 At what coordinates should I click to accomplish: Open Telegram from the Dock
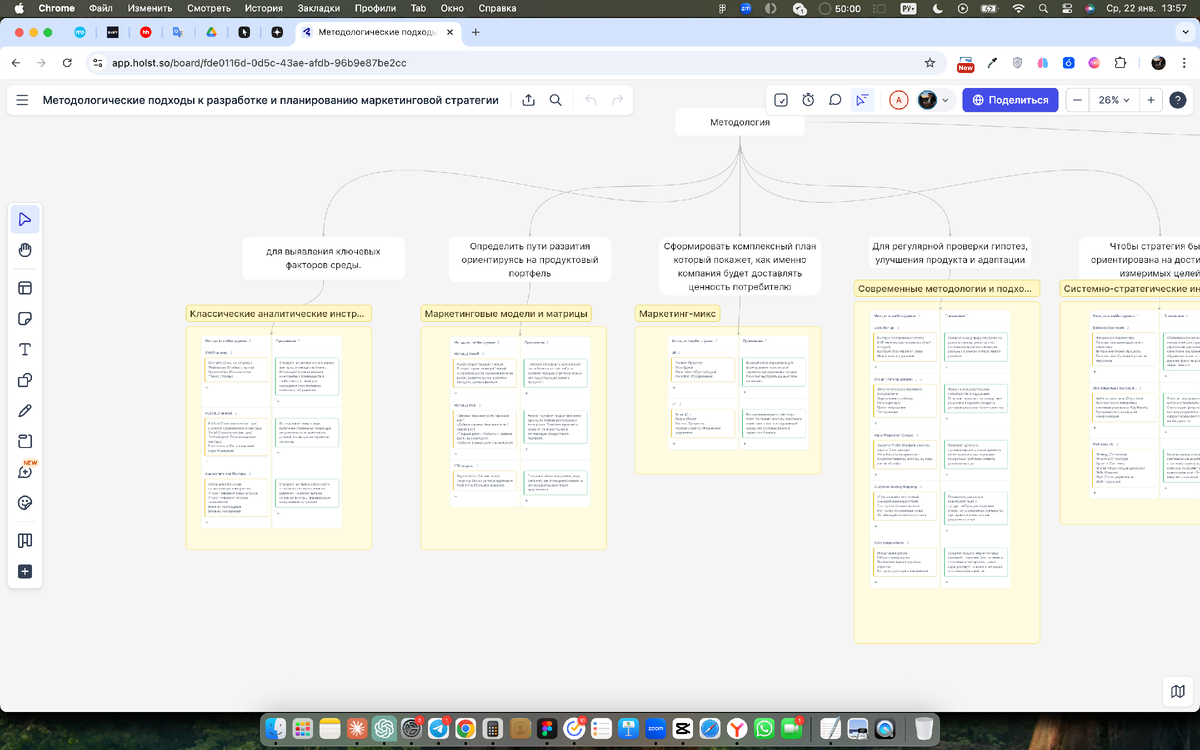(437, 728)
